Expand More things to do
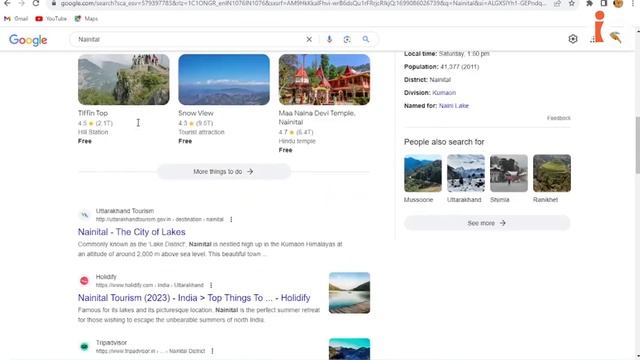640x360 pixels. click(x=224, y=171)
